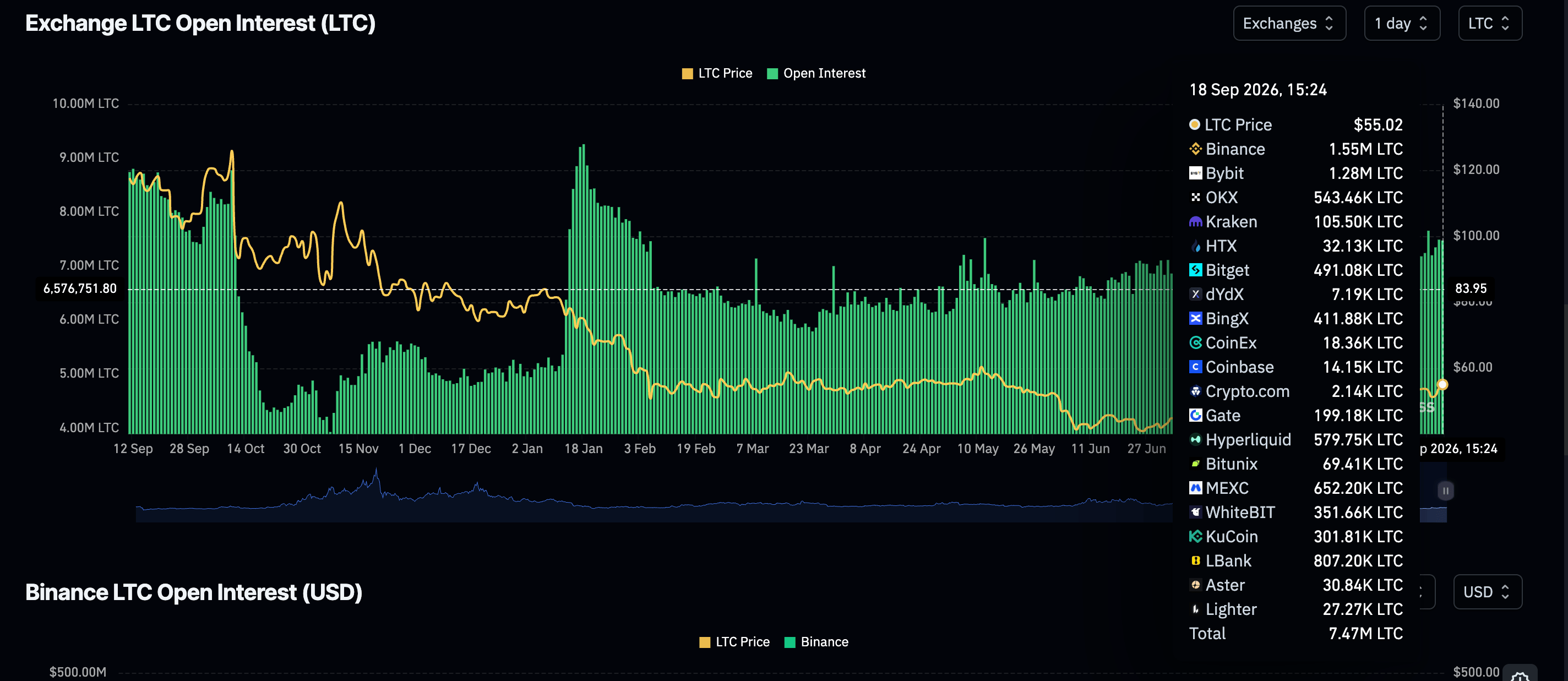Click the green Open Interest legend swatch
The image size is (1568, 681).
772,74
